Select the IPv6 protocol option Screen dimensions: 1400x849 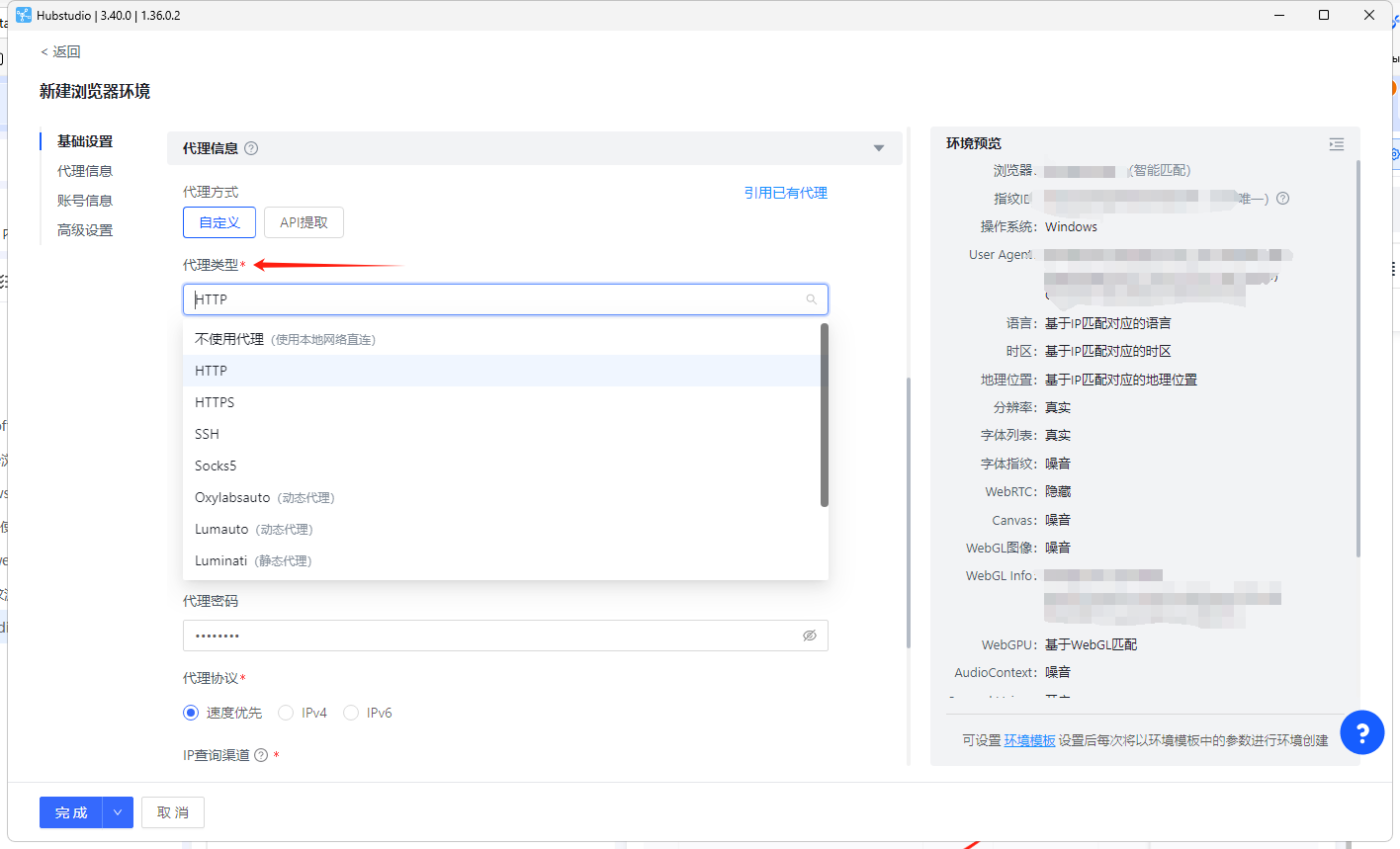click(x=351, y=713)
